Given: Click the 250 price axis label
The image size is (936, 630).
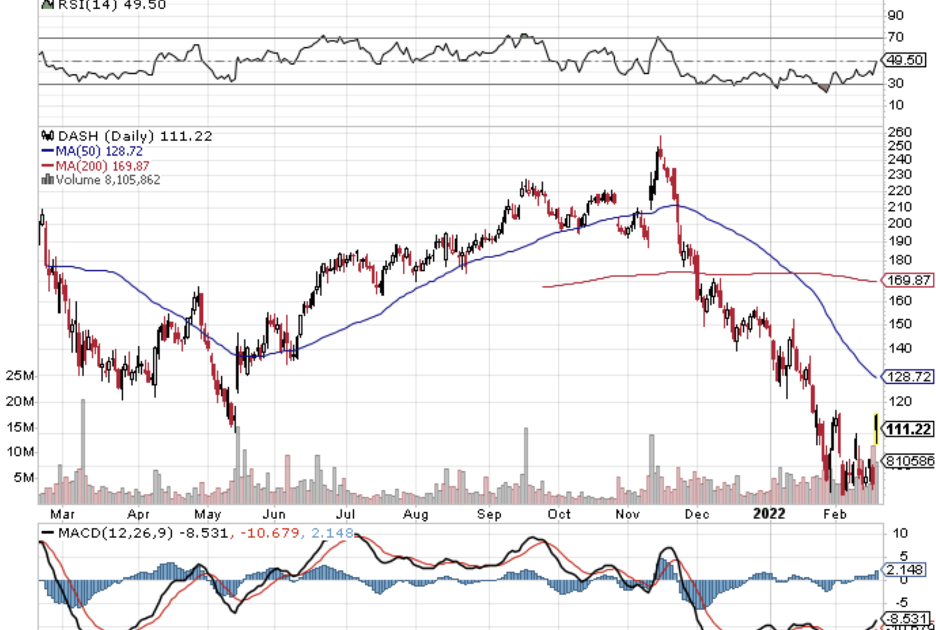Looking at the screenshot, I should coord(899,146).
